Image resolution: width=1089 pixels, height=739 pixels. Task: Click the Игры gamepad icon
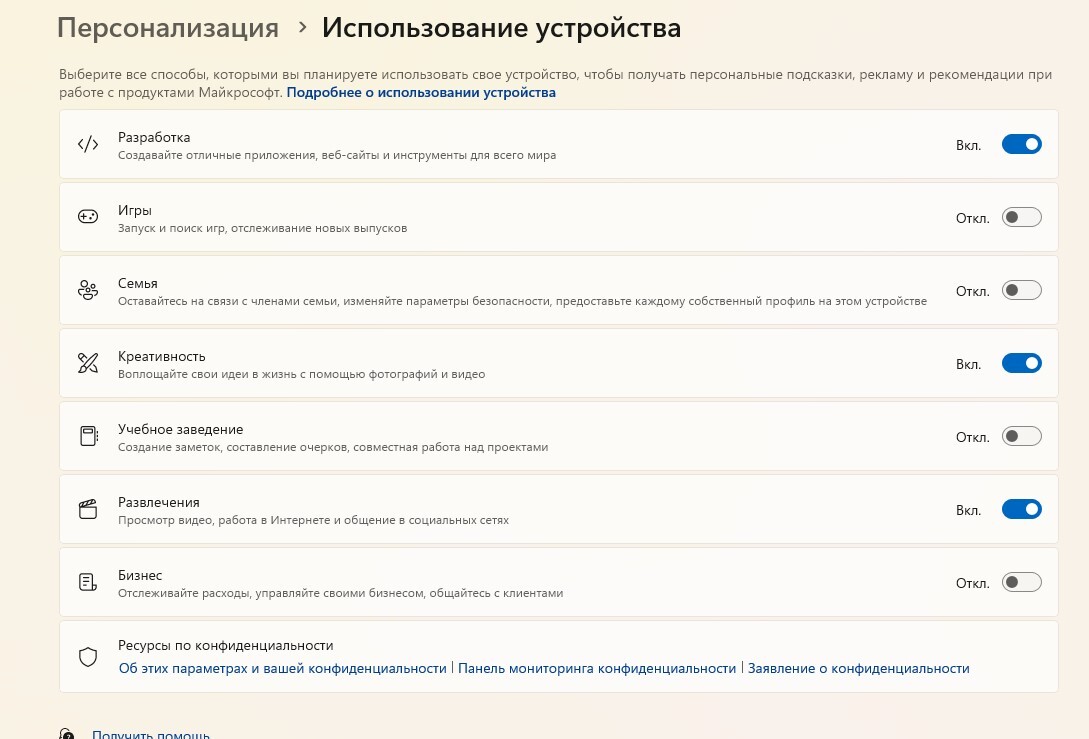pos(88,217)
